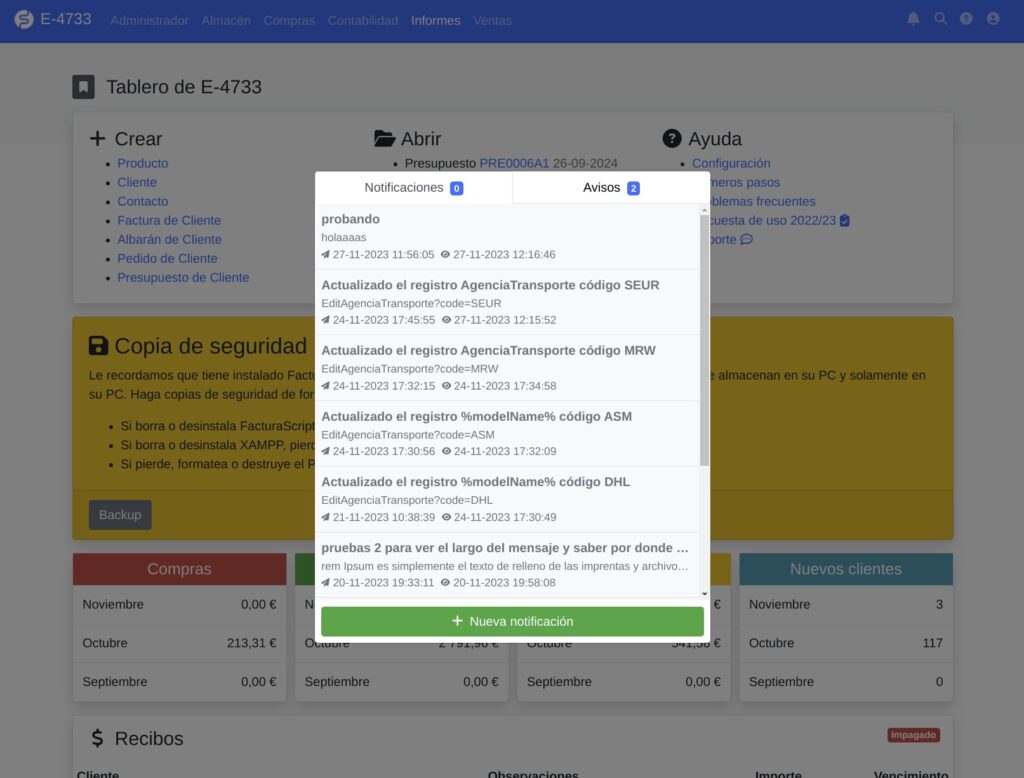1024x778 pixels.
Task: Click the help question mark icon in navbar
Action: coord(966,19)
